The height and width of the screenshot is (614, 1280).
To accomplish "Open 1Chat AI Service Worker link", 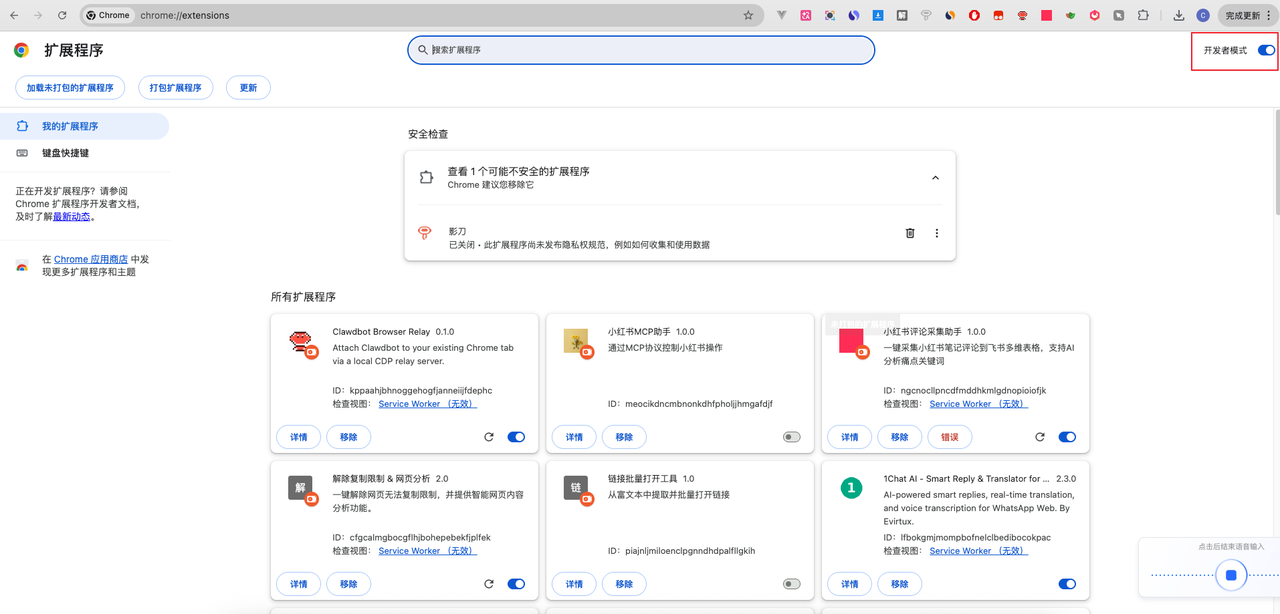I will pyautogui.click(x=979, y=551).
